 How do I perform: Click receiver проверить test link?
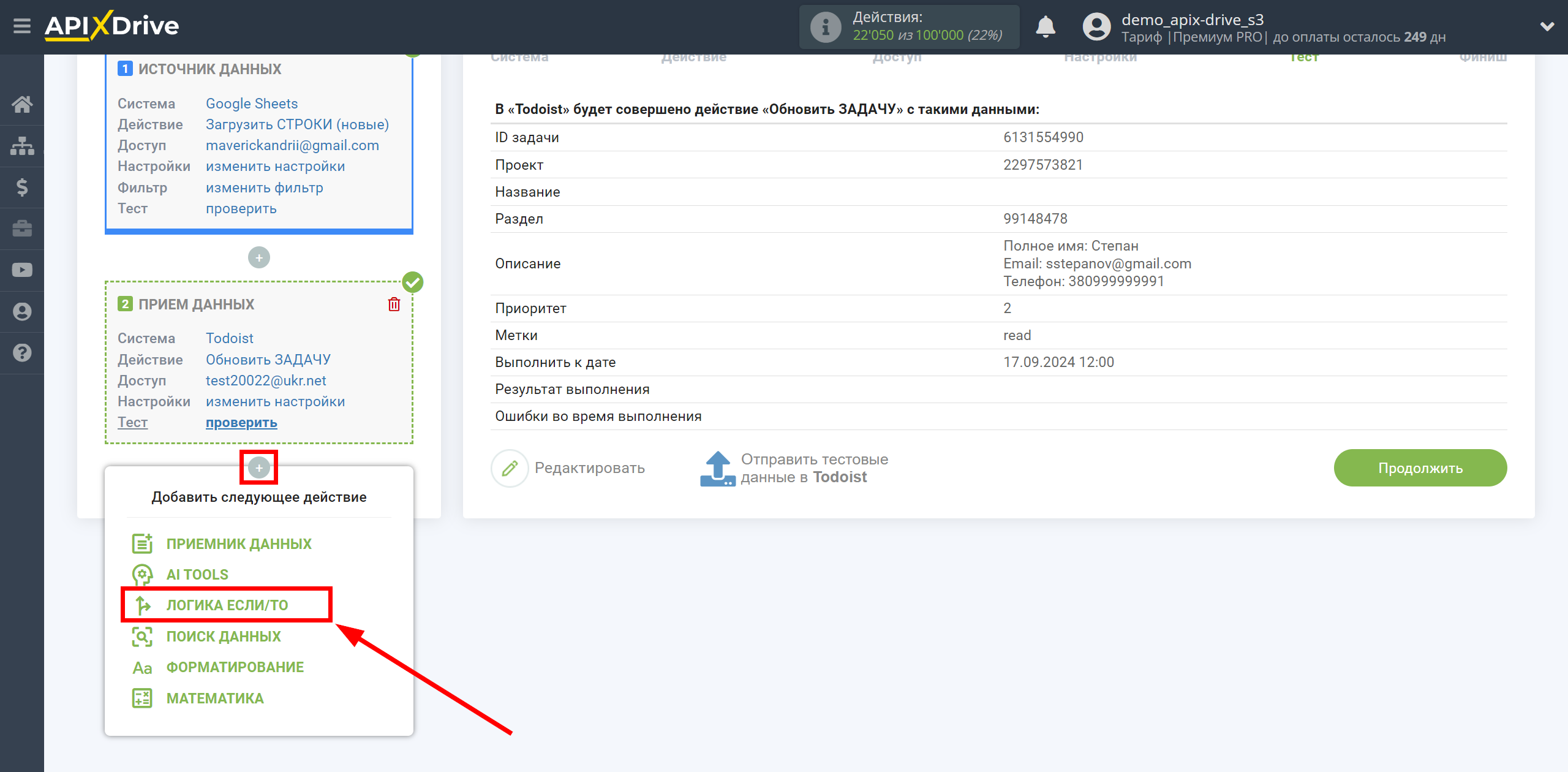click(x=241, y=422)
